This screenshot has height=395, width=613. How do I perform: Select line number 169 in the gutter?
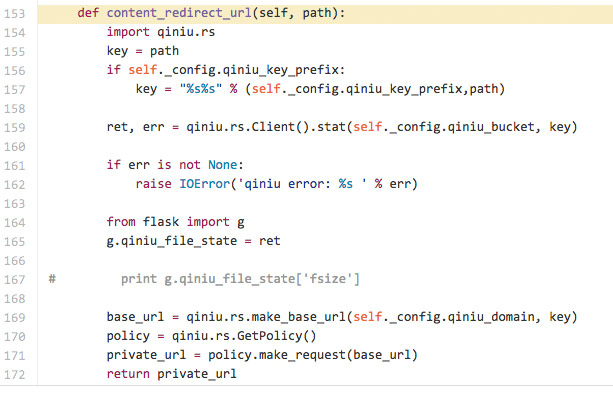click(x=14, y=318)
